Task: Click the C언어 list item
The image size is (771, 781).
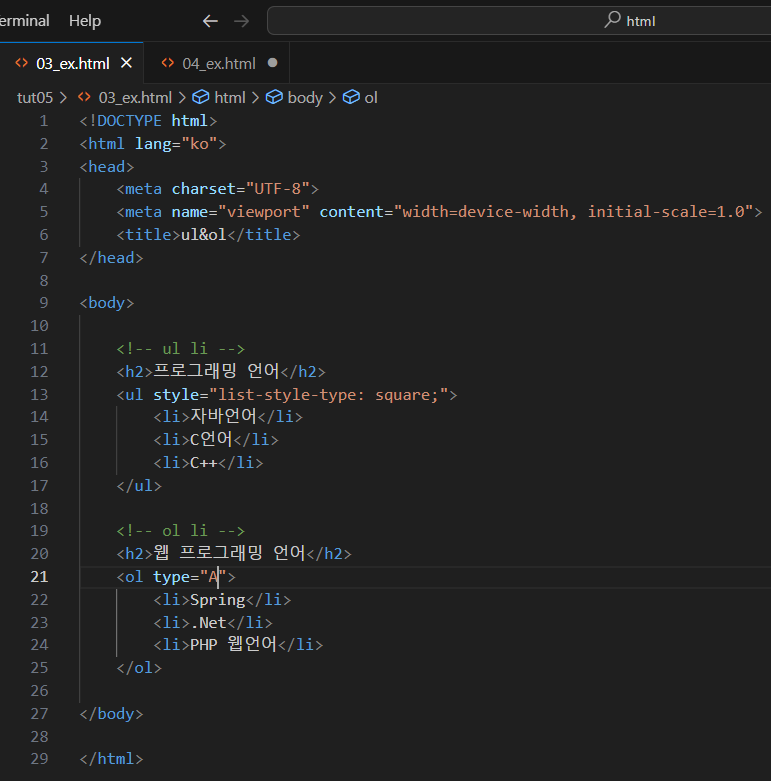Action: point(216,439)
